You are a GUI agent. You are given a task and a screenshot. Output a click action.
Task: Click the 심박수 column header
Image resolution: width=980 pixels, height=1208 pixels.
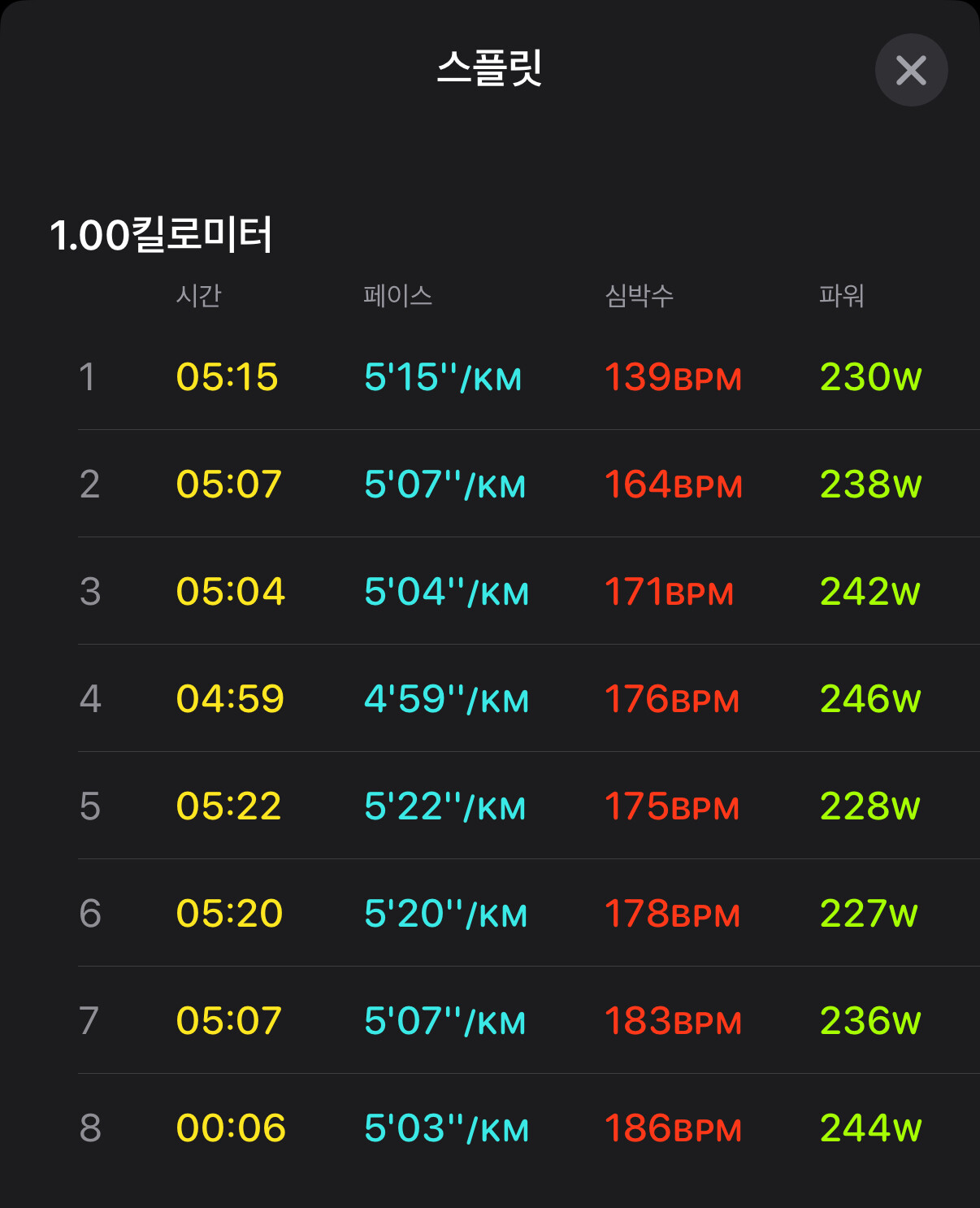[640, 295]
